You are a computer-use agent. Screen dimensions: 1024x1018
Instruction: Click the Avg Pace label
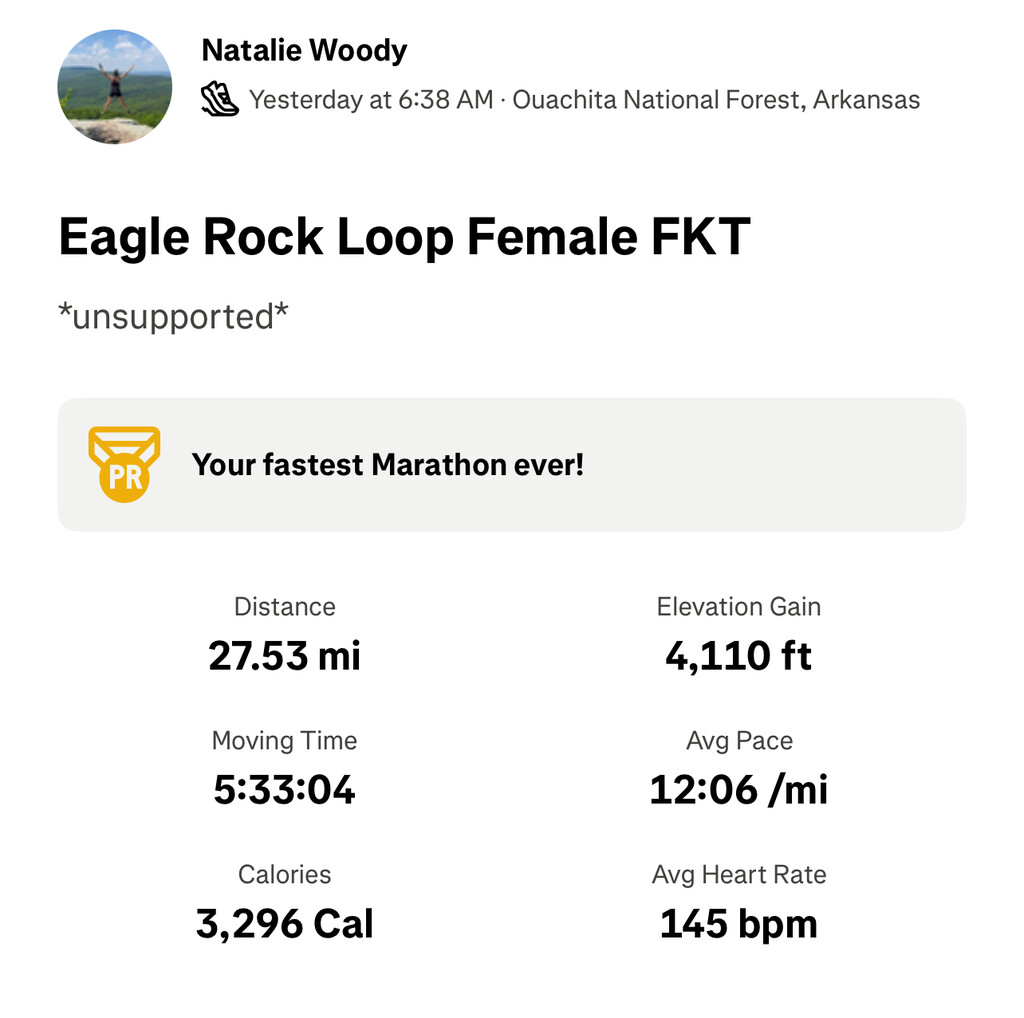click(739, 741)
